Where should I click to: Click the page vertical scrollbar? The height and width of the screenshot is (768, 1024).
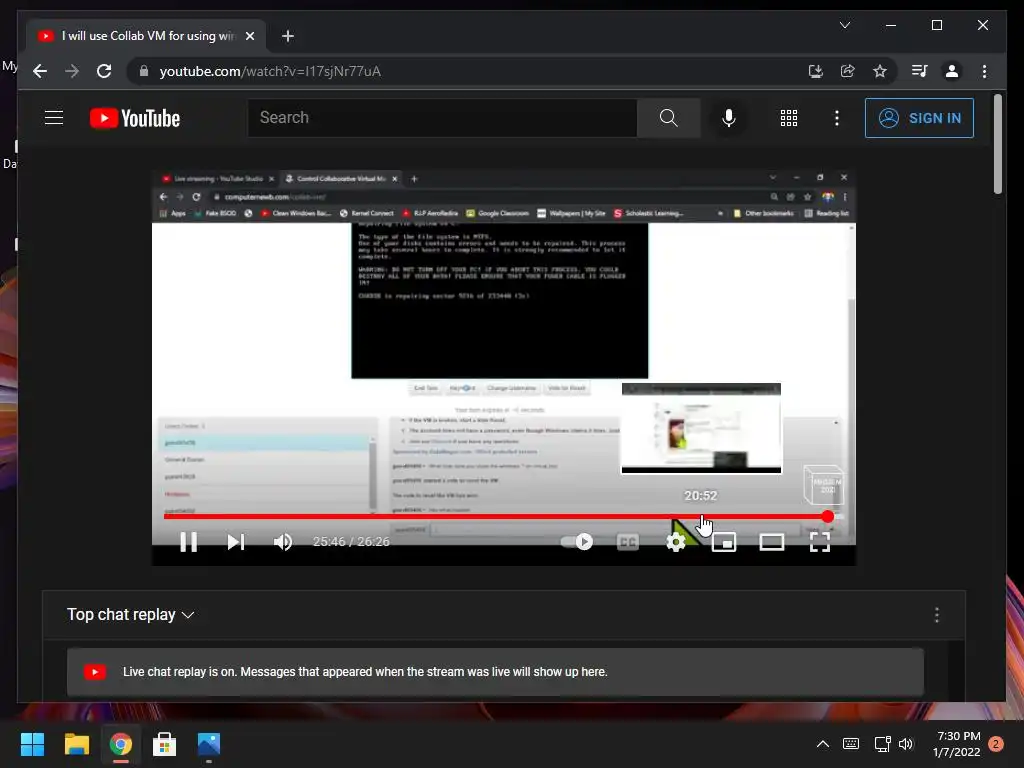[997, 145]
